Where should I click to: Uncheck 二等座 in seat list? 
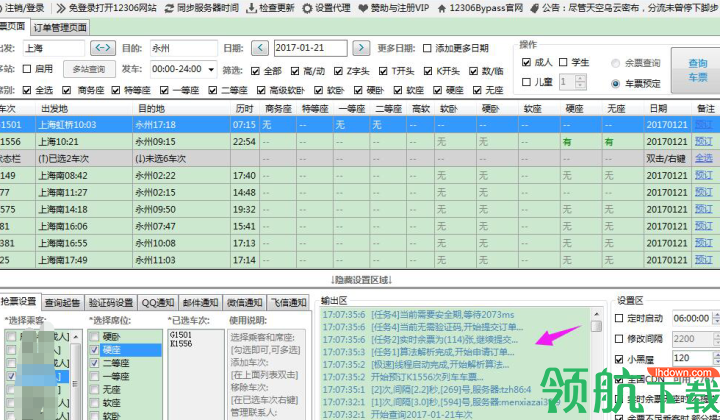click(94, 363)
